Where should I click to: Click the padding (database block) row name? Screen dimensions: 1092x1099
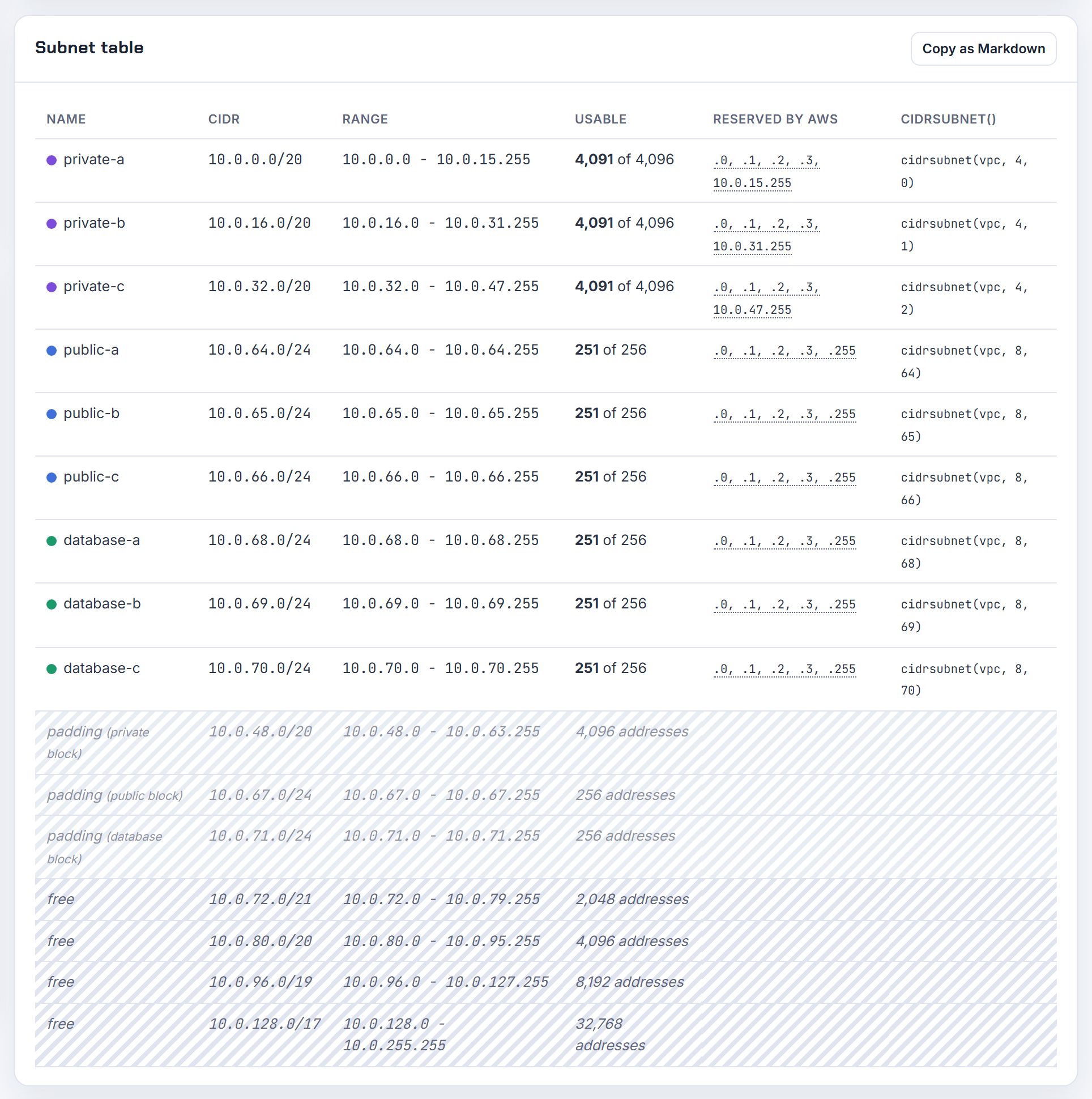(x=105, y=847)
